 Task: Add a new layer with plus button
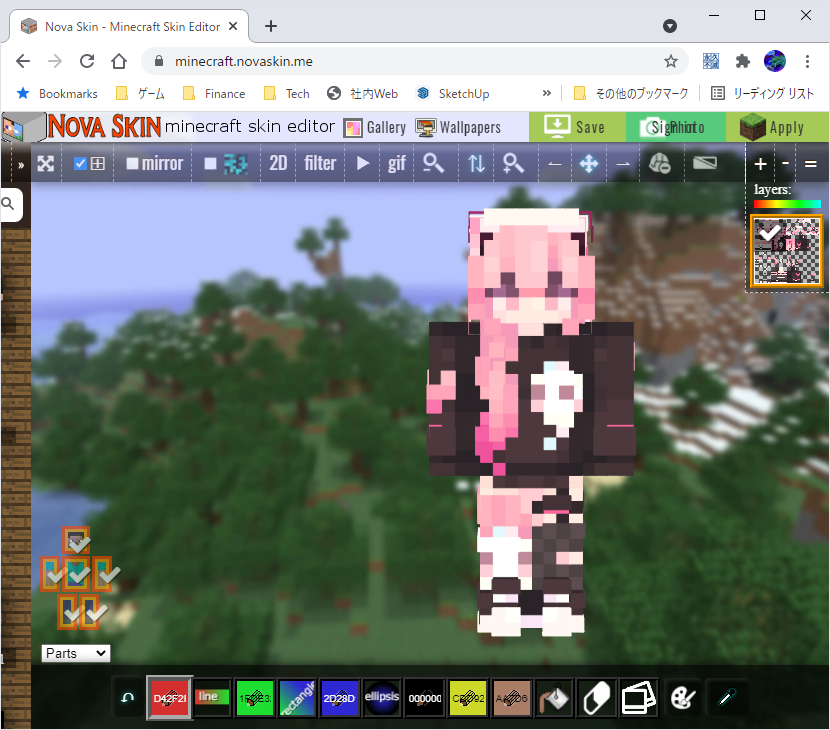click(760, 164)
